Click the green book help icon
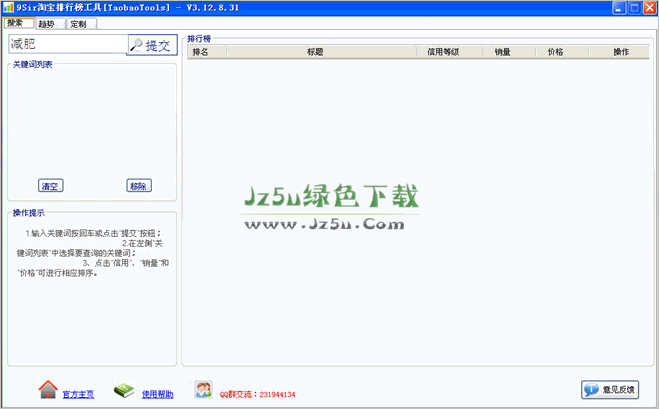The image size is (659, 409). point(124,390)
